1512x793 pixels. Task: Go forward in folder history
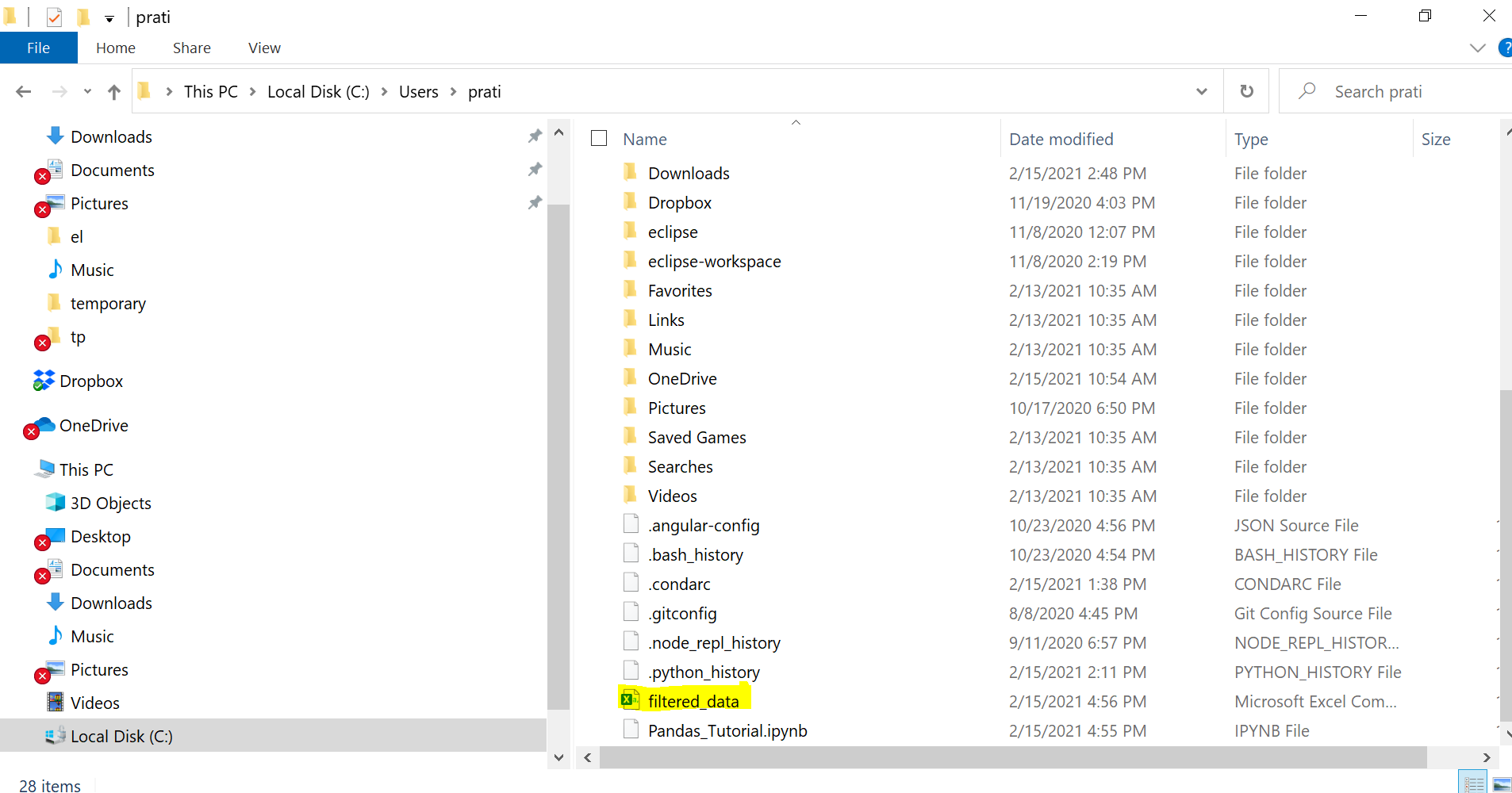59,92
